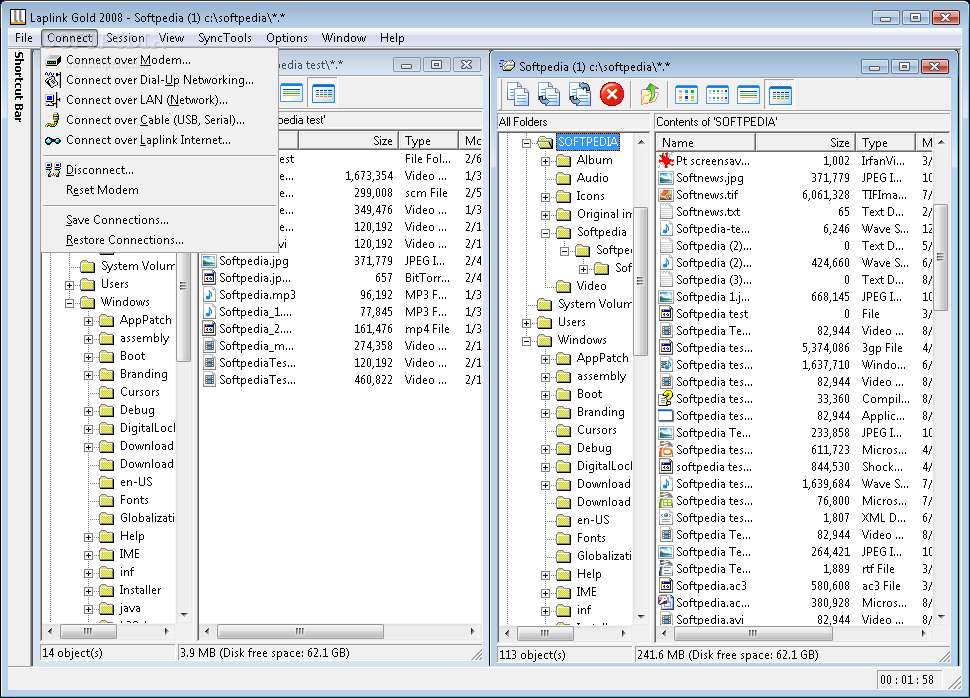Expand the Album folder in right tree
The height and width of the screenshot is (698, 970).
545,161
